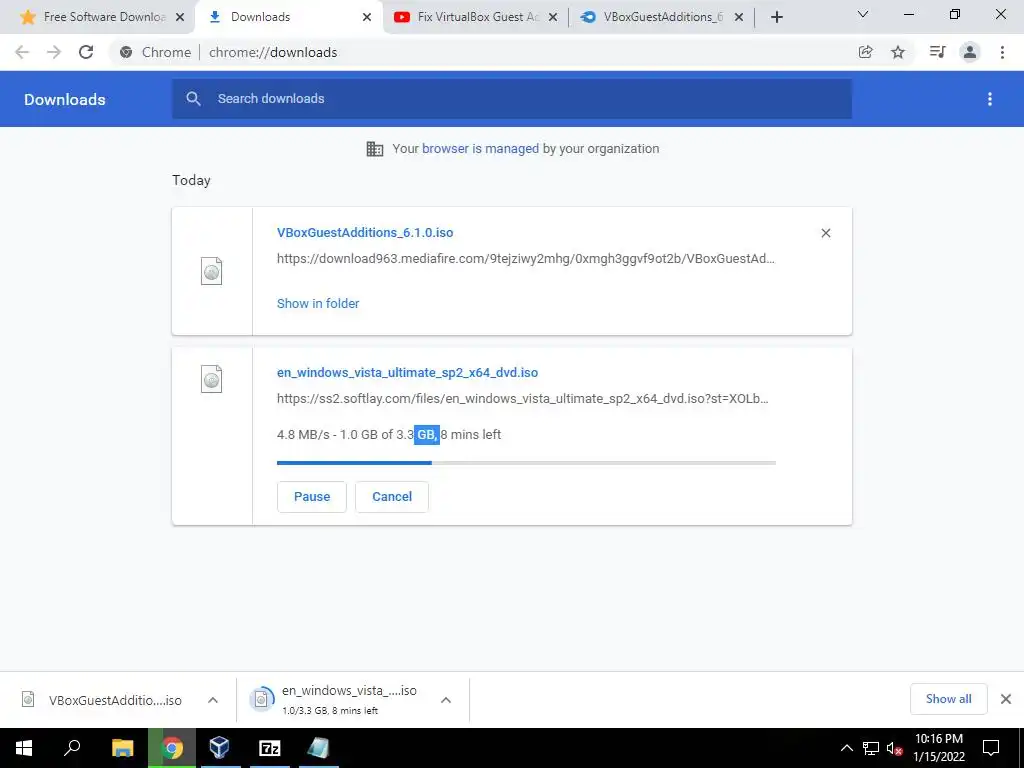Open Windows Start menu
The image size is (1024, 768).
[x=24, y=748]
